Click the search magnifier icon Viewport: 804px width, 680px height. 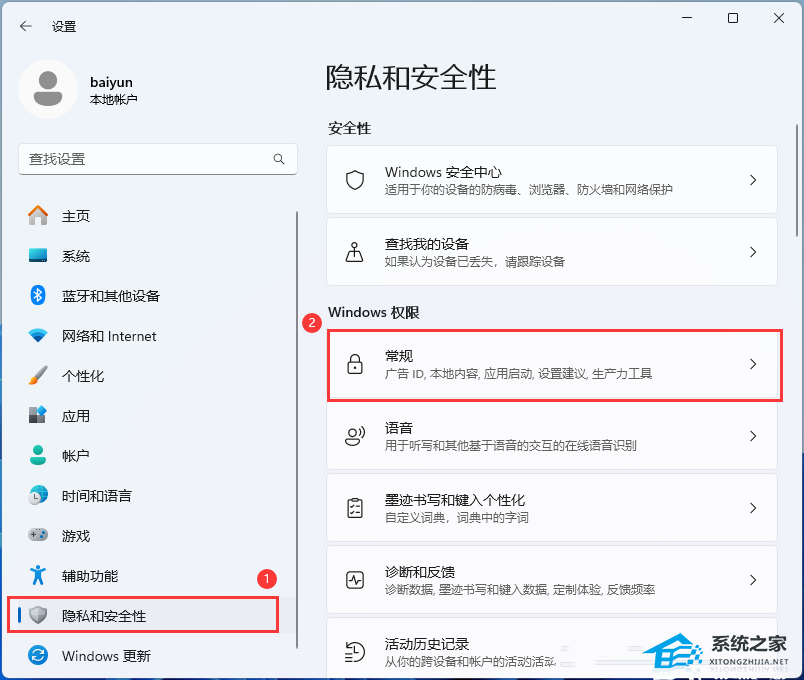pos(279,159)
